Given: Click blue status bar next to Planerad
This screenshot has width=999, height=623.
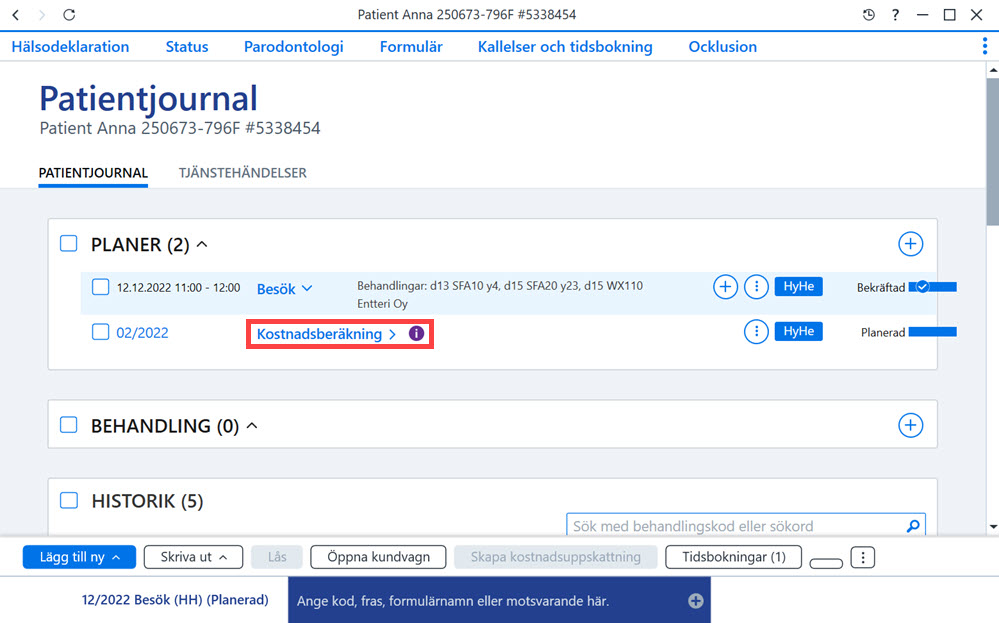Looking at the screenshot, I should [x=933, y=331].
